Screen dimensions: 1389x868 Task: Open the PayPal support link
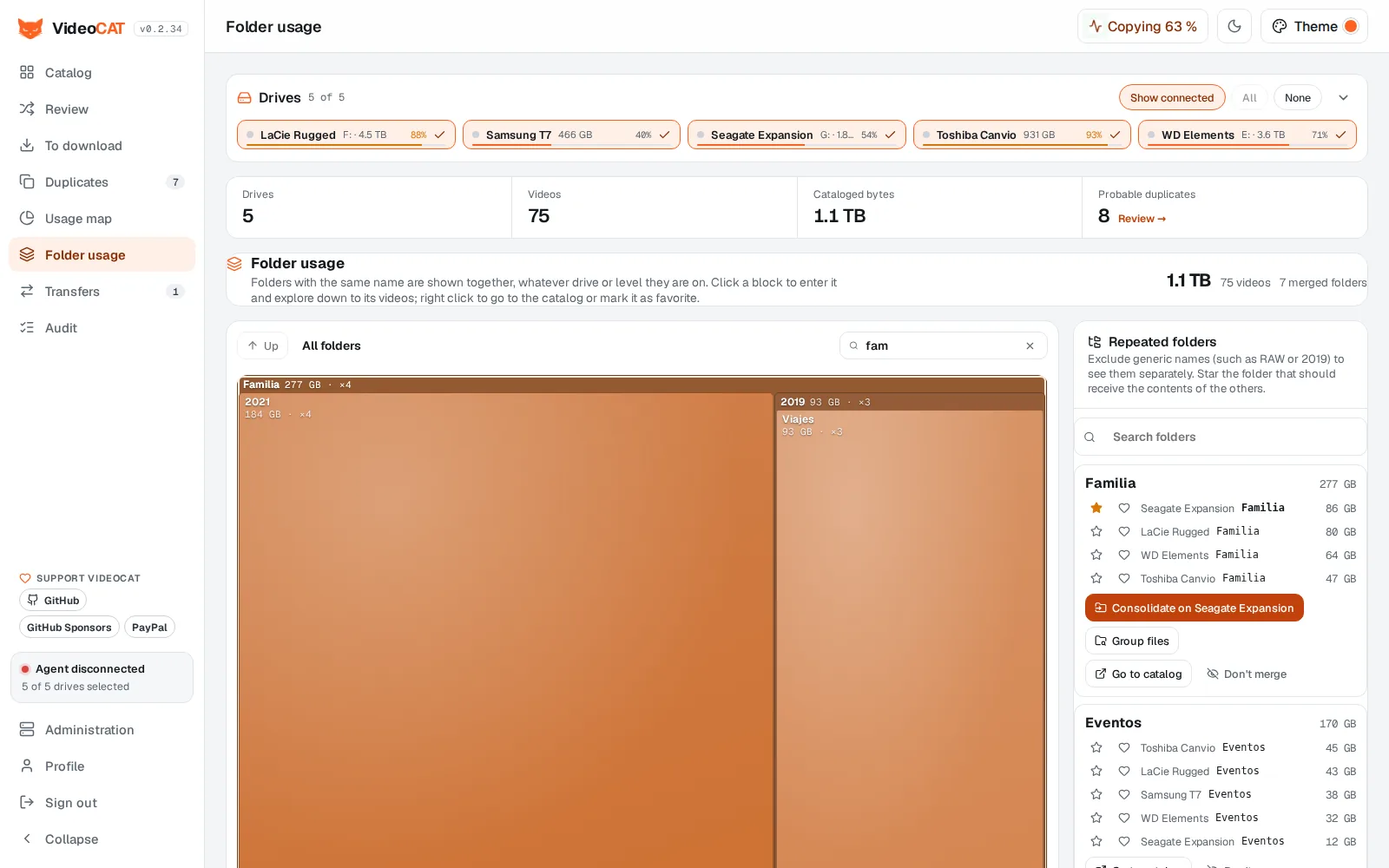pyautogui.click(x=149, y=627)
